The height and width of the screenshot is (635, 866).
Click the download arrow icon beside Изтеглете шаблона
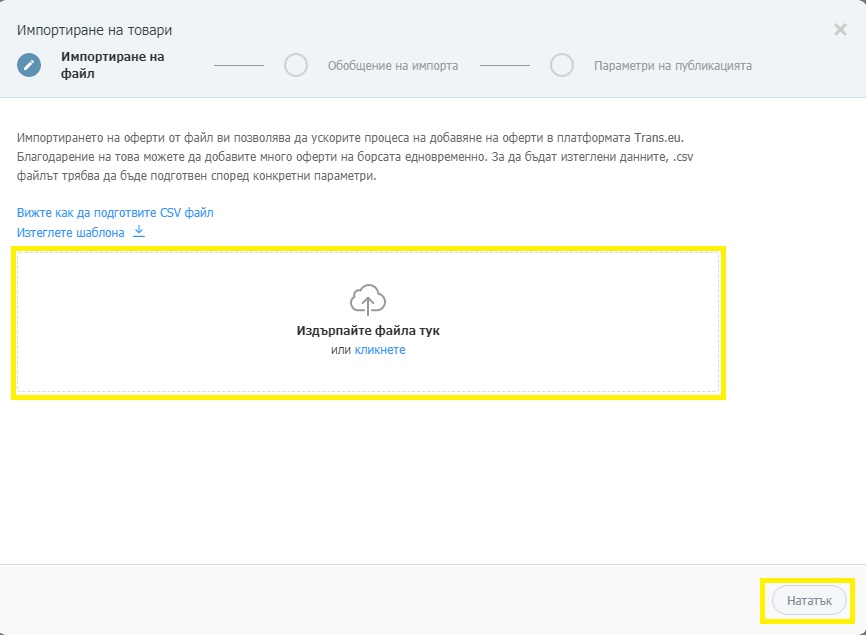point(139,231)
